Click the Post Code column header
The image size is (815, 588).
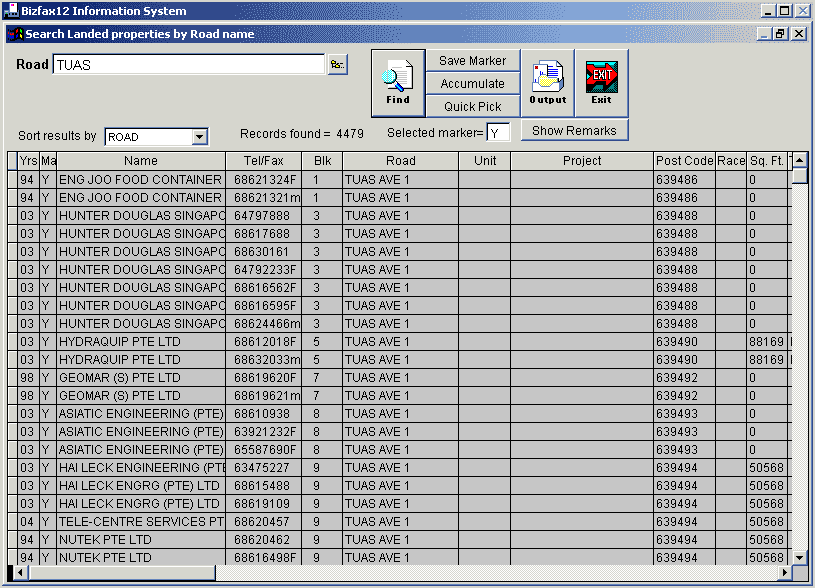point(685,161)
